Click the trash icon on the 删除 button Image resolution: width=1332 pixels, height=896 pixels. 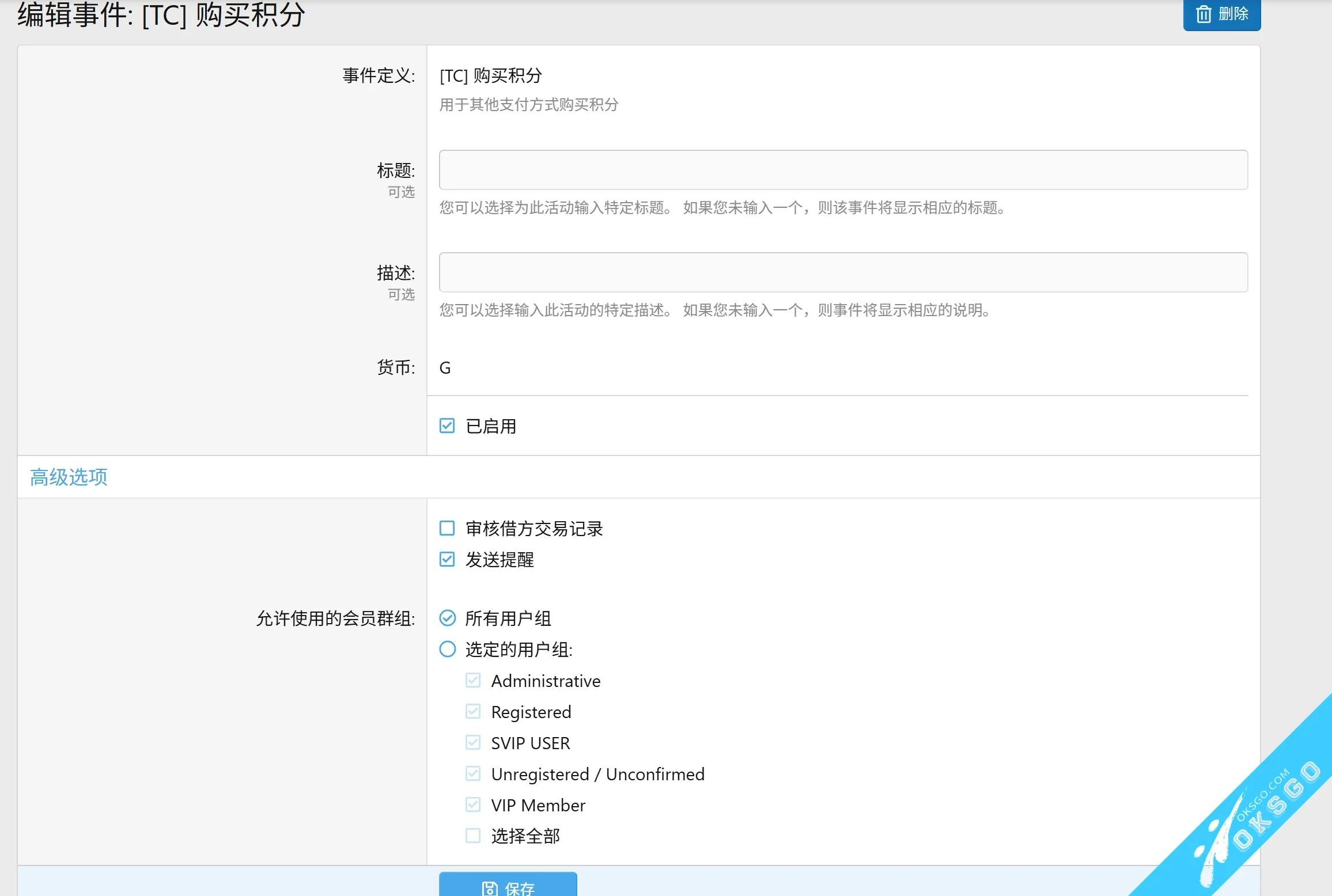click(x=1203, y=15)
